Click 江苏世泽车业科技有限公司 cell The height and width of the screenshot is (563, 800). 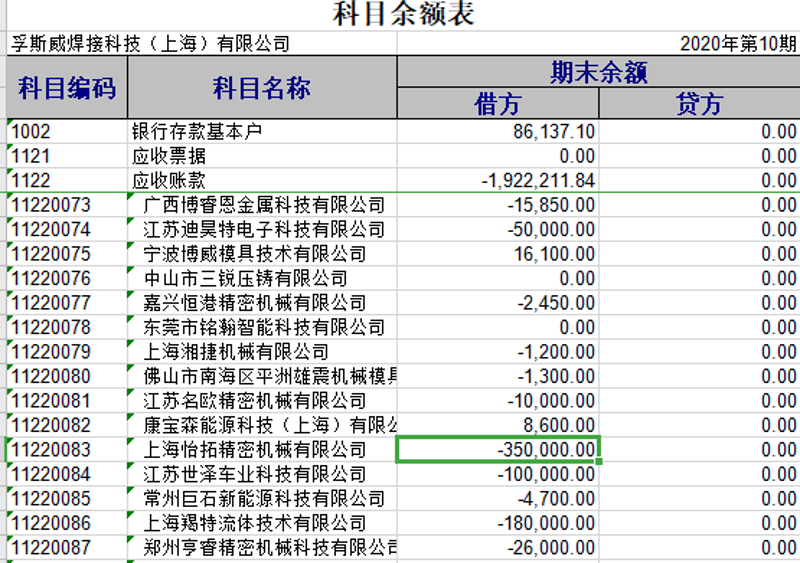pos(262,475)
